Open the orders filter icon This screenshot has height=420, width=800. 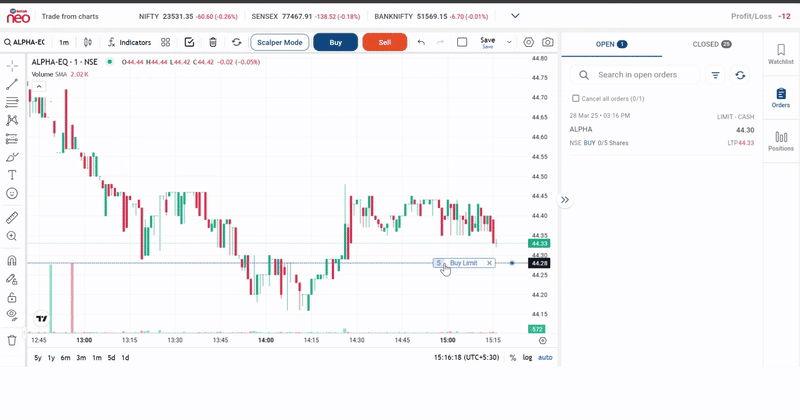point(715,75)
